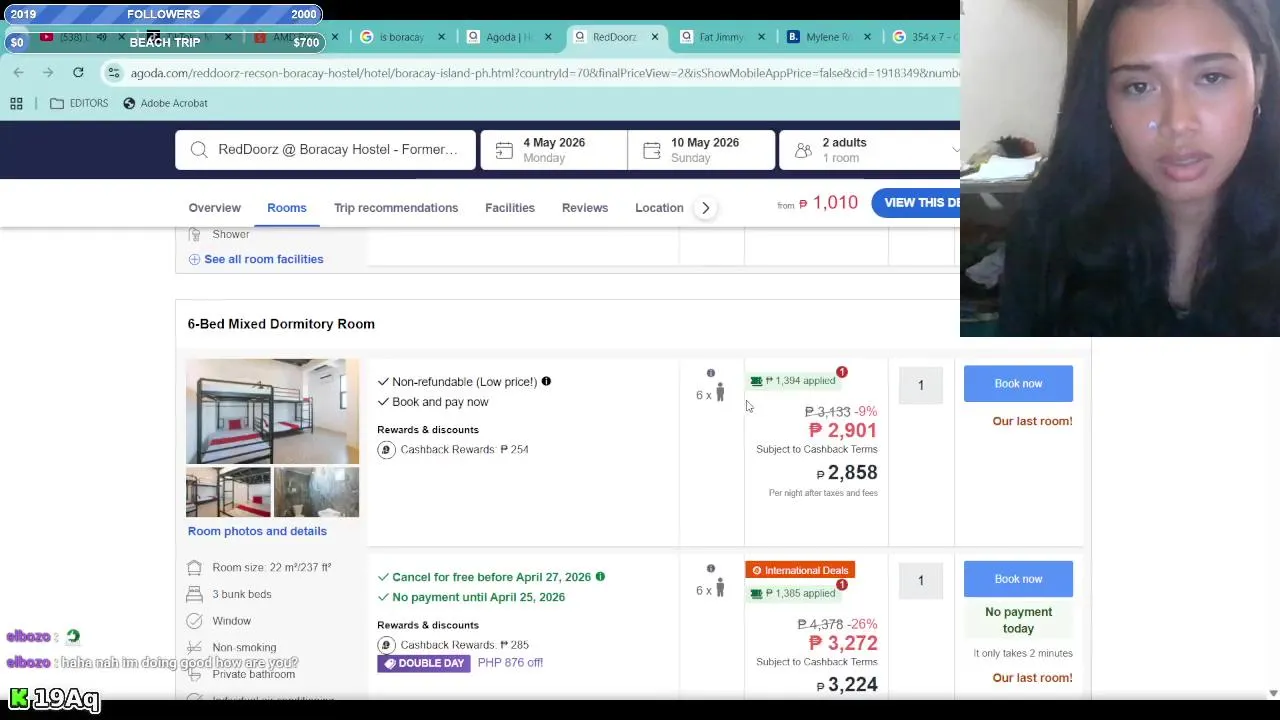Switch to the '354 x 7' Google tab

pos(925,37)
